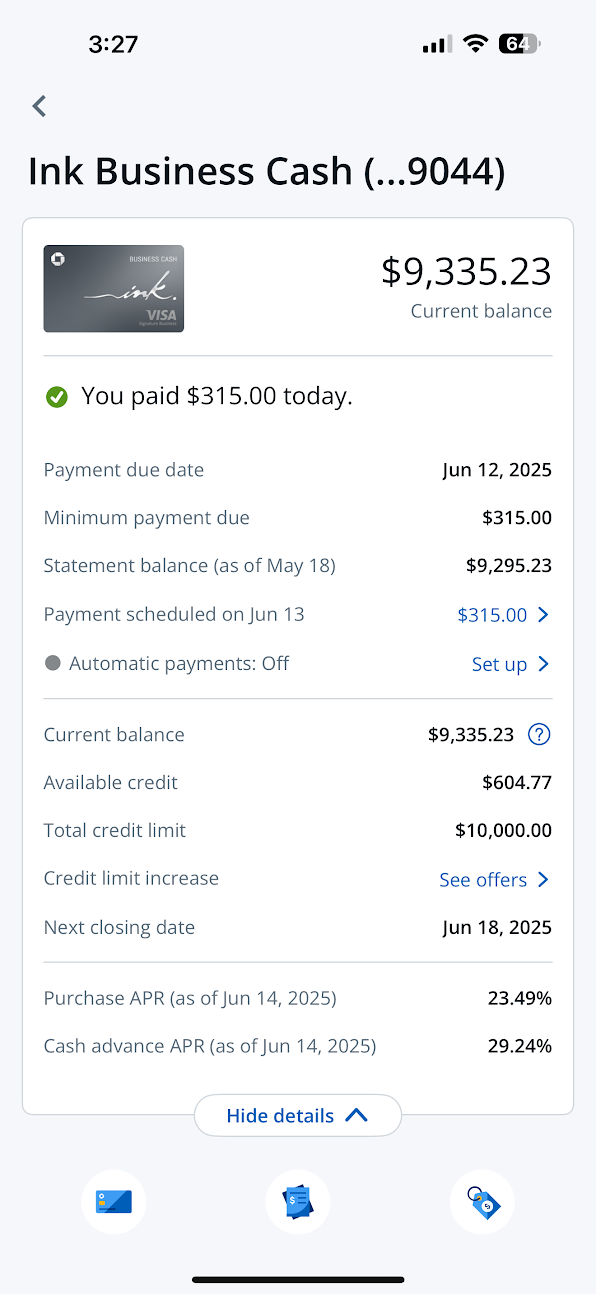This screenshot has width=596, height=1294.
Task: Expand the scheduled payment details chevron
Action: pos(543,614)
